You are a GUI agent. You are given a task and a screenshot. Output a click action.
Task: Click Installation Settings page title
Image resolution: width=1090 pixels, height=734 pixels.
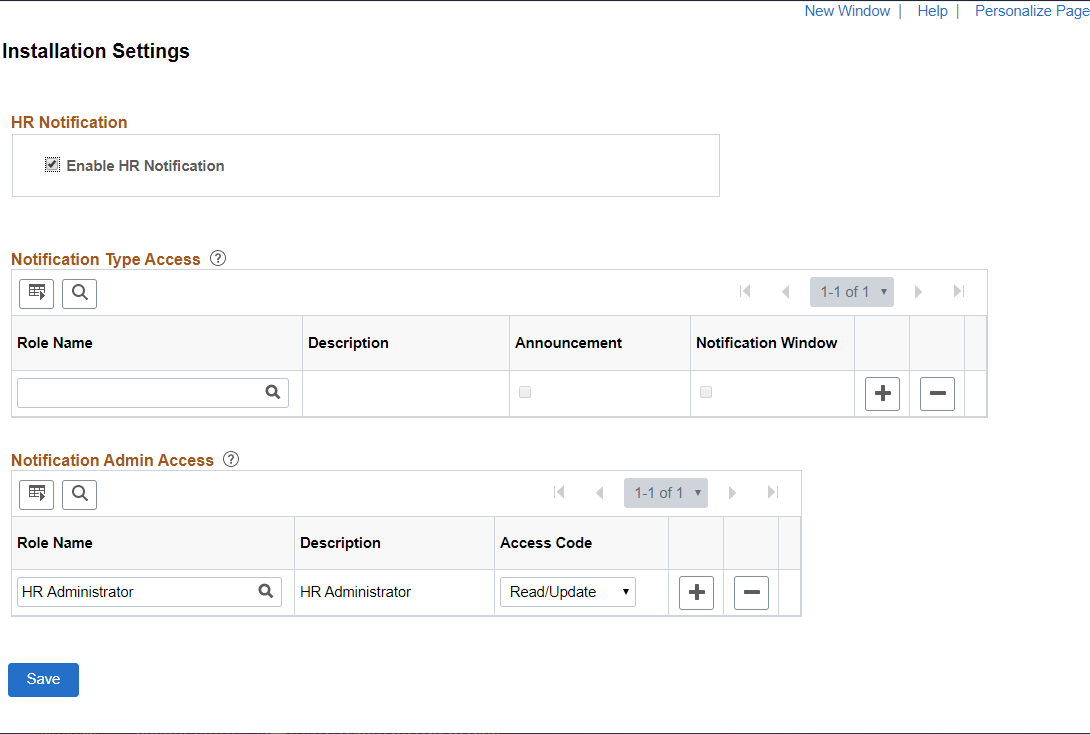(x=96, y=51)
